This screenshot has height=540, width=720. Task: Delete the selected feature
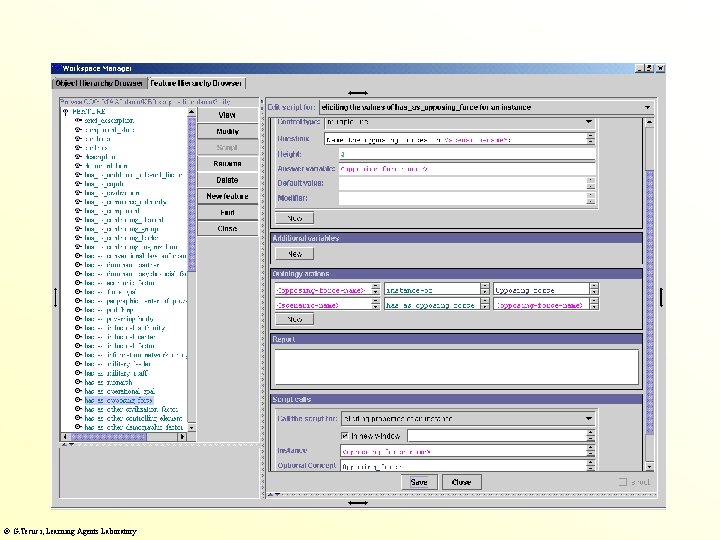[228, 180]
